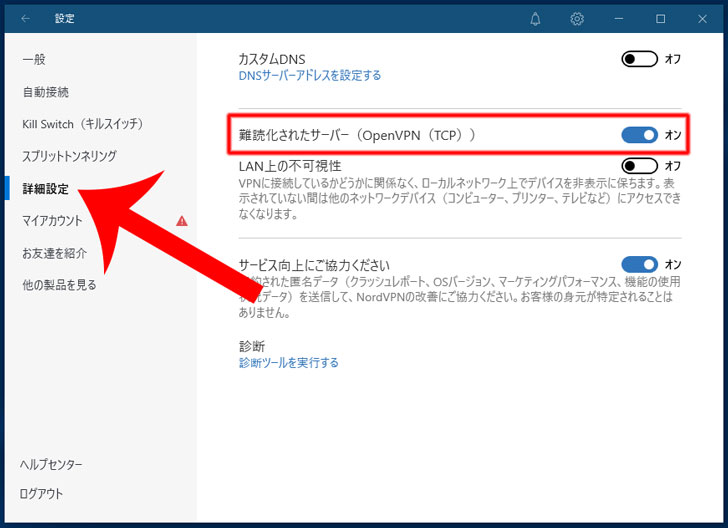Select 自動接続 in the sidebar
The image size is (728, 528).
coord(46,92)
